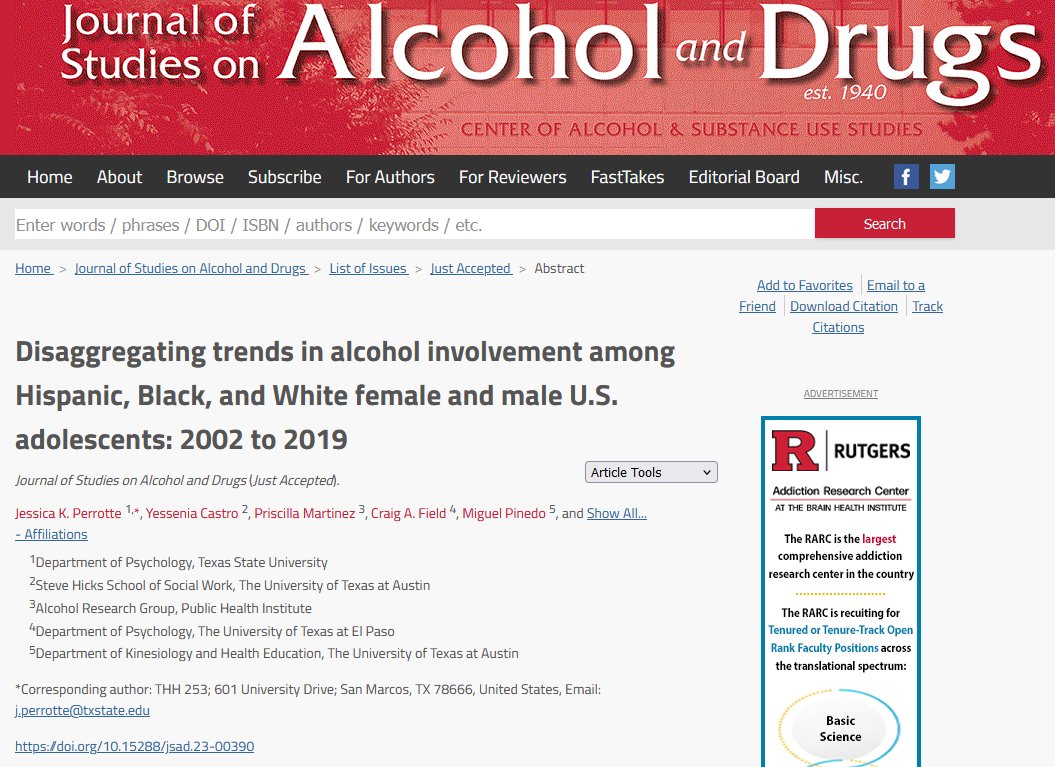The image size is (1055, 767).
Task: Open author Yessenia Castro link
Action: click(x=192, y=513)
